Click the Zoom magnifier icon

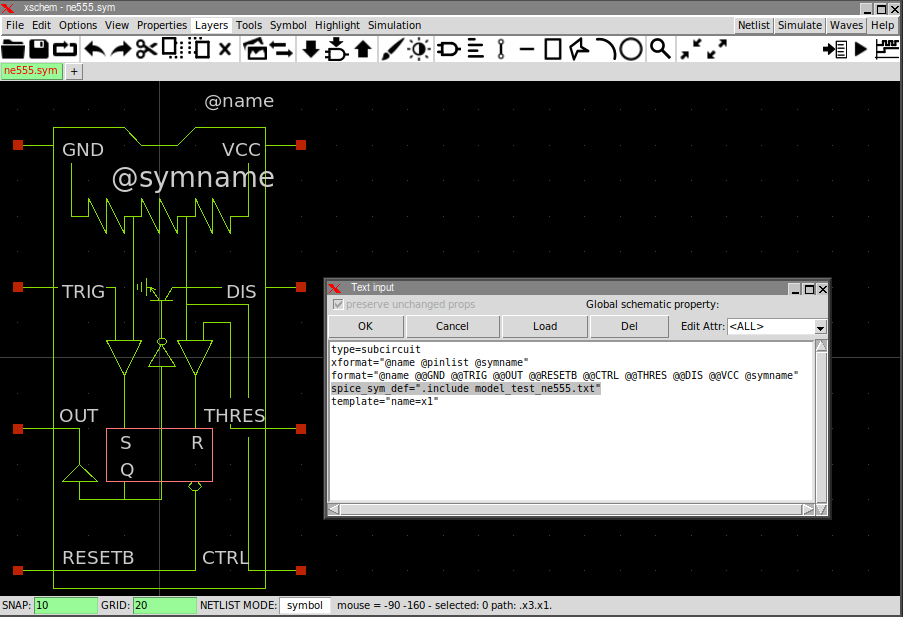pos(660,49)
